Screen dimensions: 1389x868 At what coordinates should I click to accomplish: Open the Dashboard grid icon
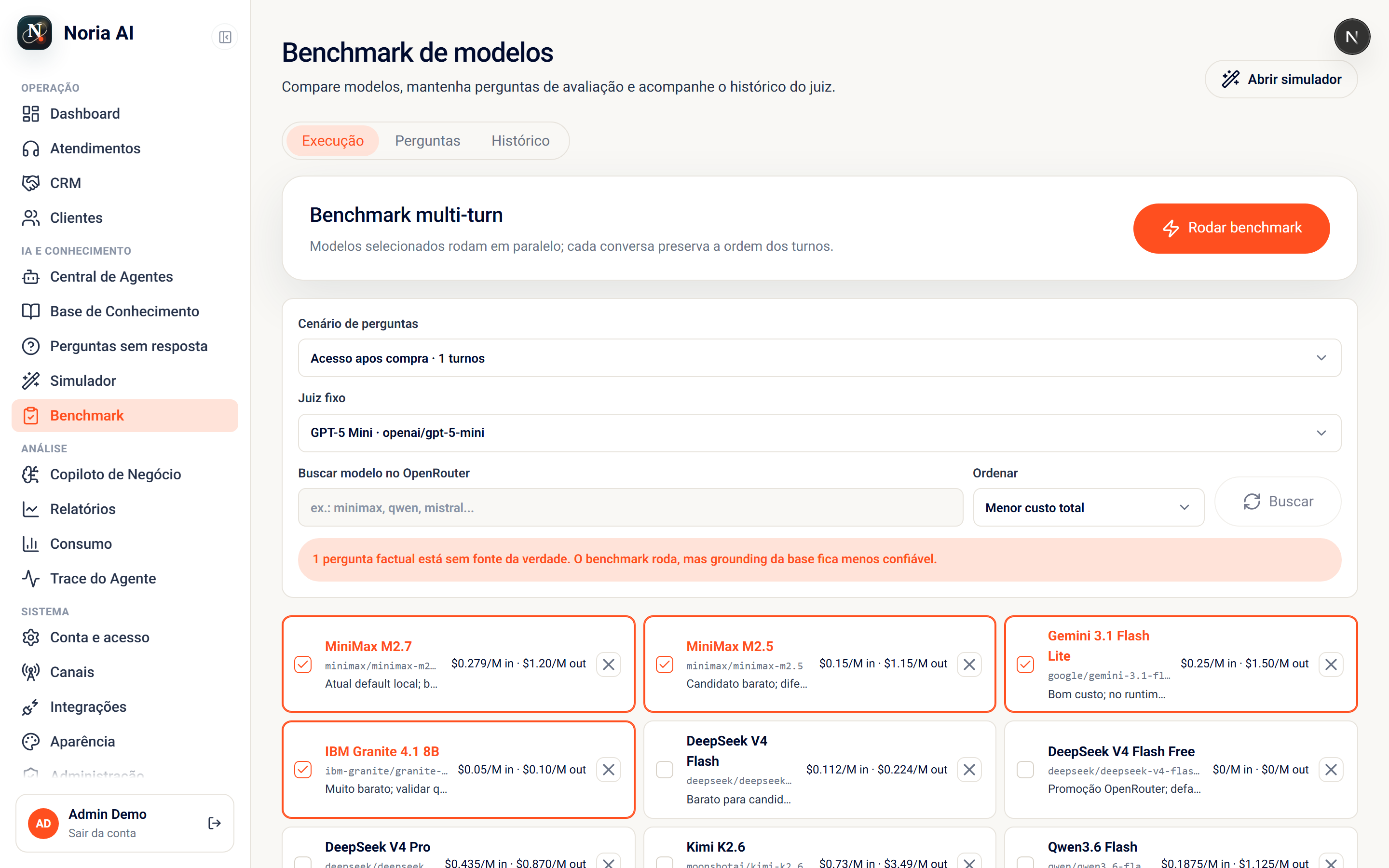pyautogui.click(x=30, y=114)
